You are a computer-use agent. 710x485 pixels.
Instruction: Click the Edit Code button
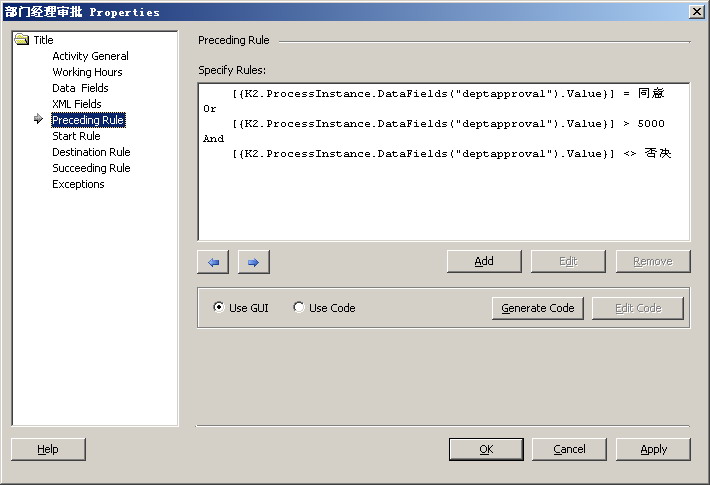638,308
